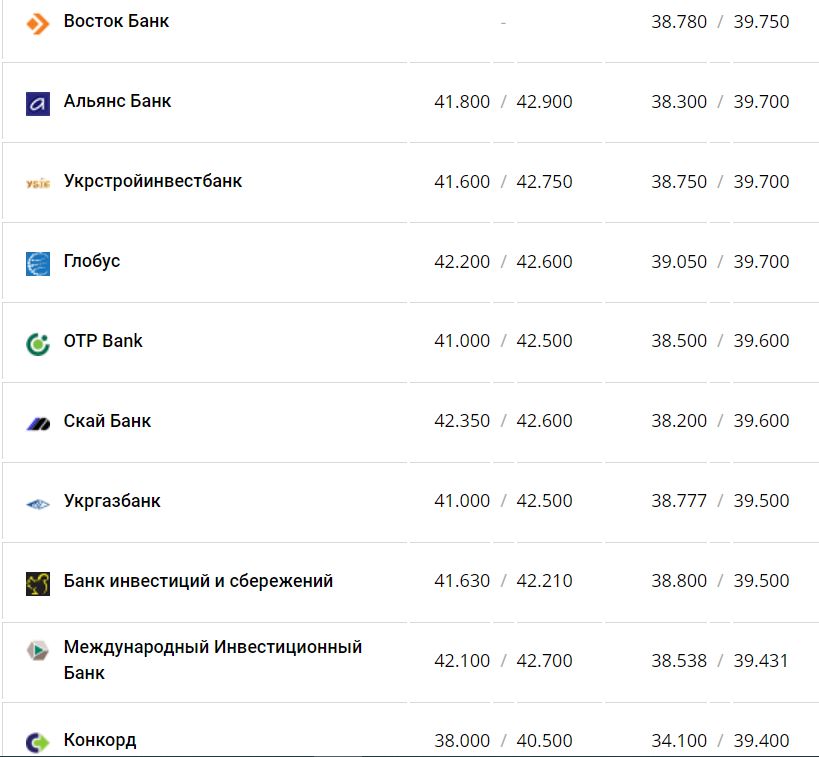Click the Международный Инвестиционный Банк logo
Image resolution: width=819 pixels, height=757 pixels.
pos(38,651)
